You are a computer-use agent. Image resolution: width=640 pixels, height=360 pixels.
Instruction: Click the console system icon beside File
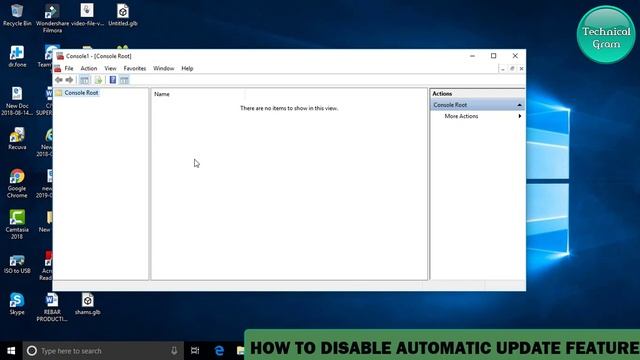pos(58,69)
